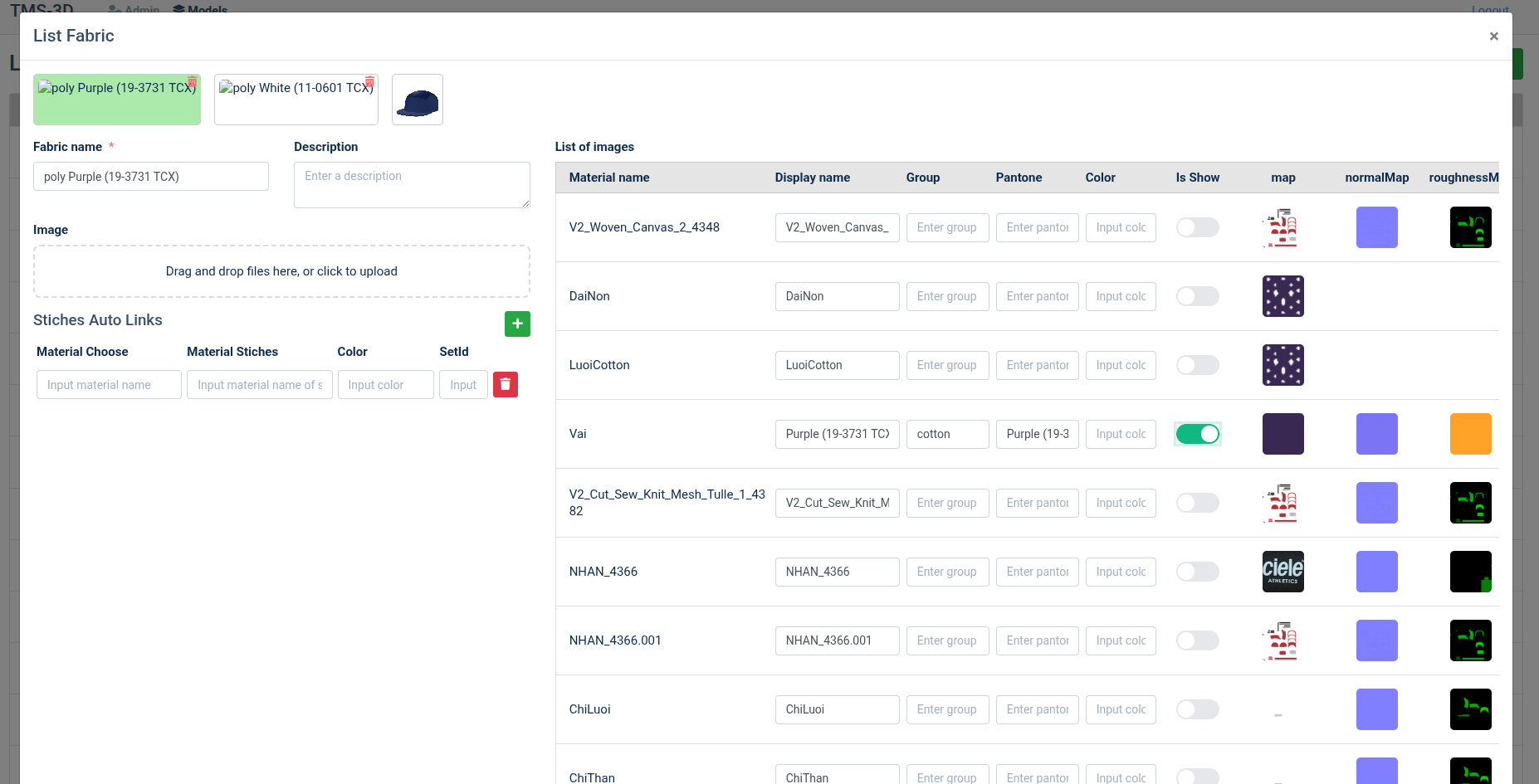Click the drag and drop upload area
Screen dimensions: 1539x784
[x=281, y=271]
